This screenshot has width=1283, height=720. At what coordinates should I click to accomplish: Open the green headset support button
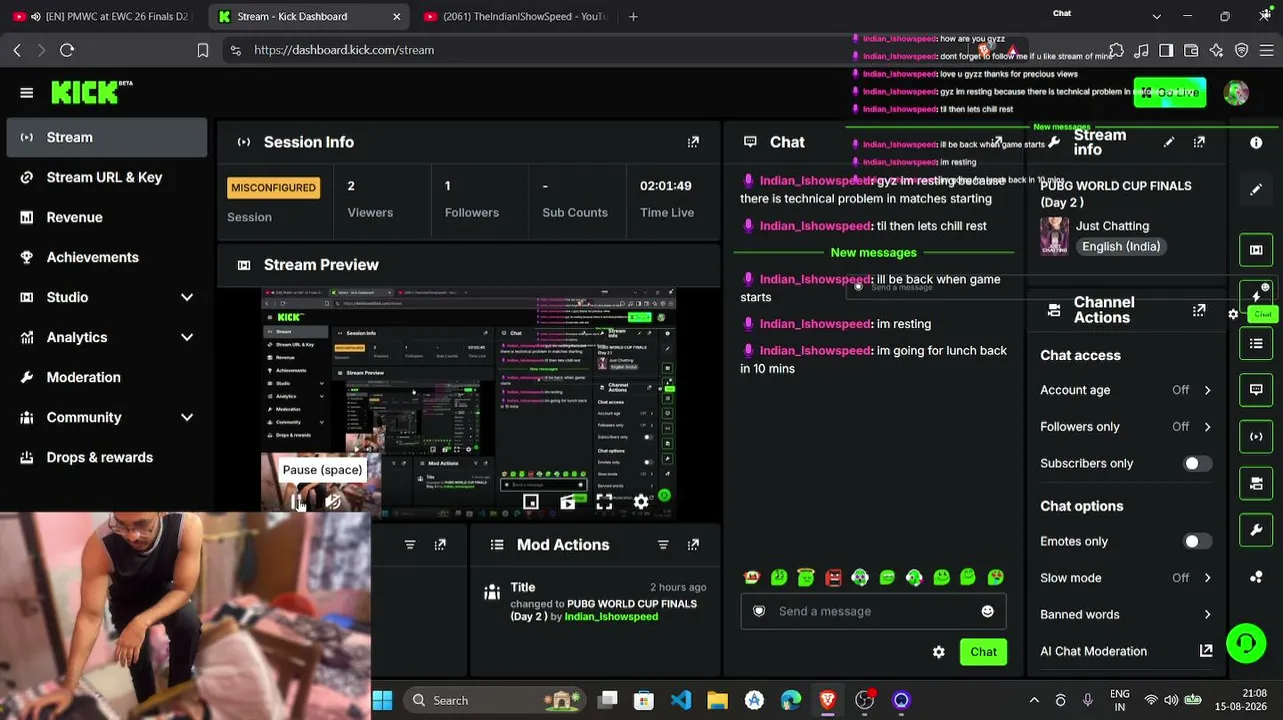pyautogui.click(x=1246, y=643)
